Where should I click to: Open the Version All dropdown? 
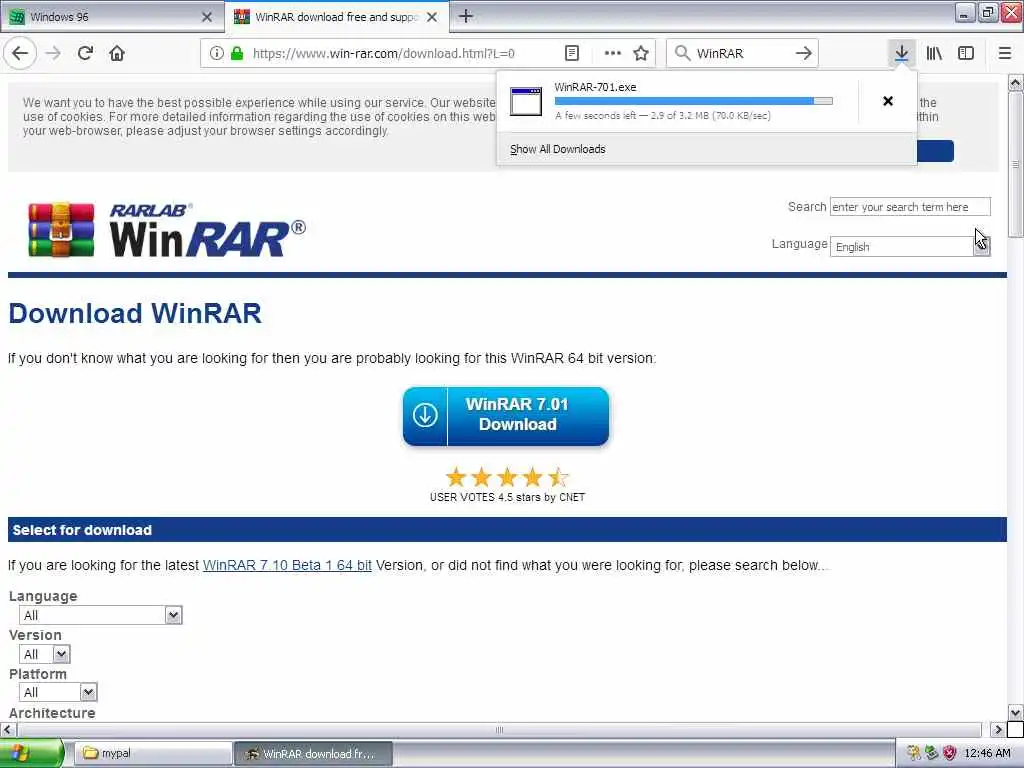click(44, 654)
